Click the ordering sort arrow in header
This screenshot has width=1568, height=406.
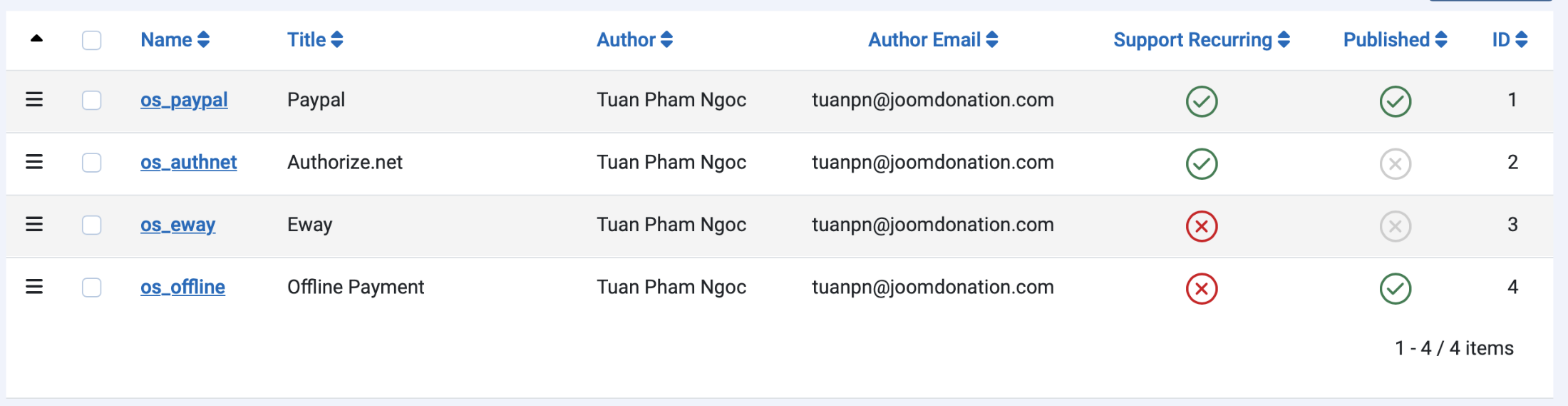coord(36,39)
